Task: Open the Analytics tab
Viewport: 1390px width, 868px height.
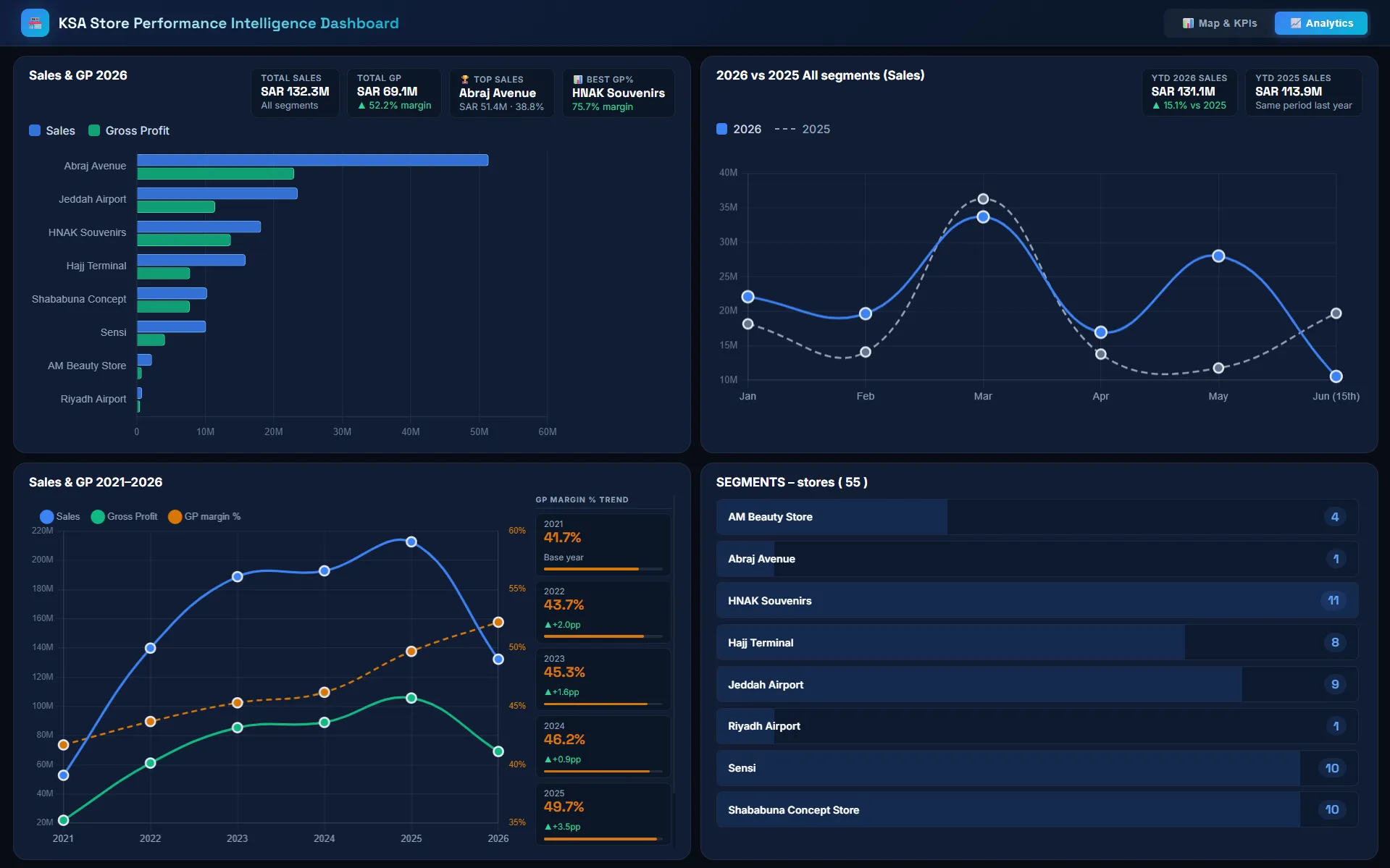Action: point(1321,23)
